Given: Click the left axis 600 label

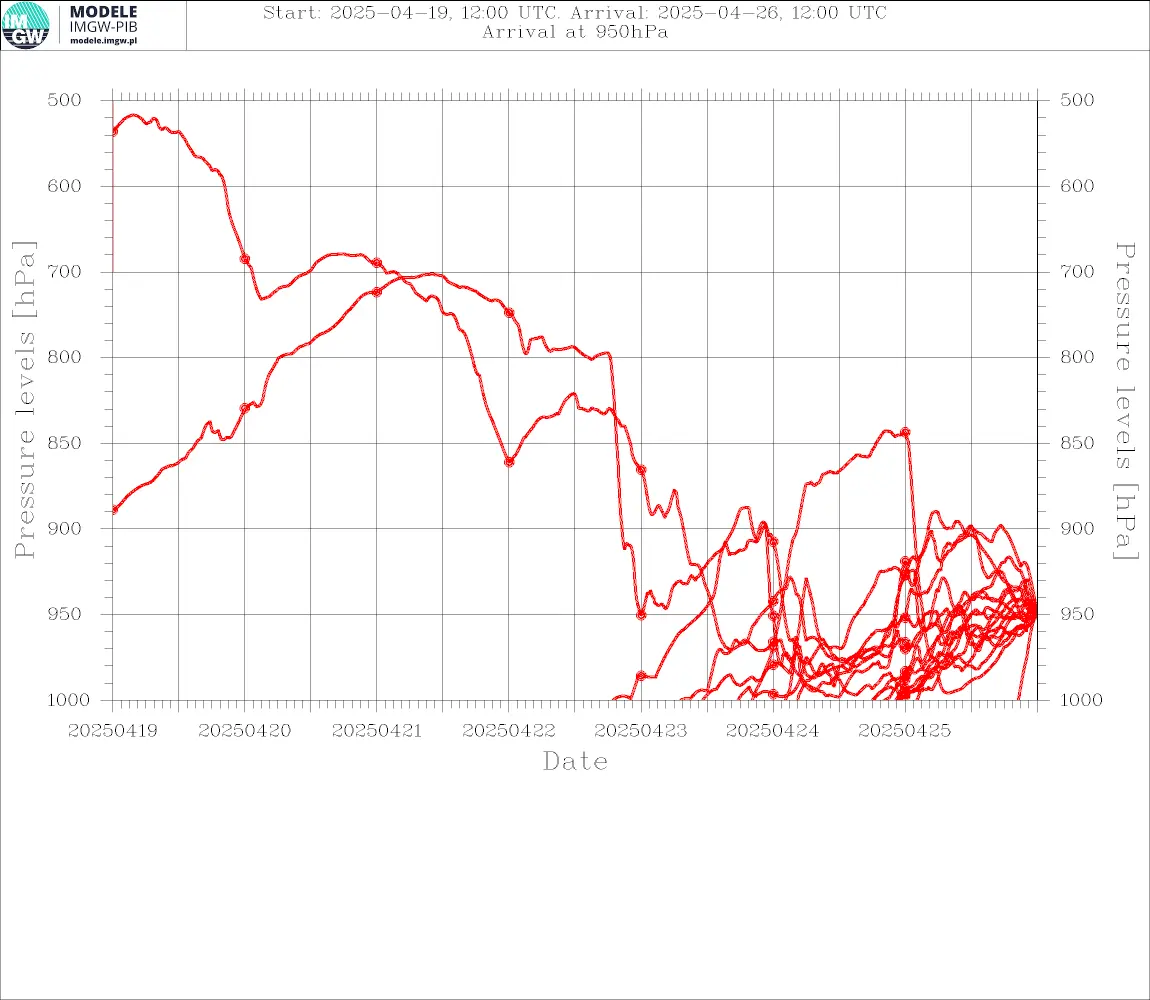Looking at the screenshot, I should coord(65,186).
